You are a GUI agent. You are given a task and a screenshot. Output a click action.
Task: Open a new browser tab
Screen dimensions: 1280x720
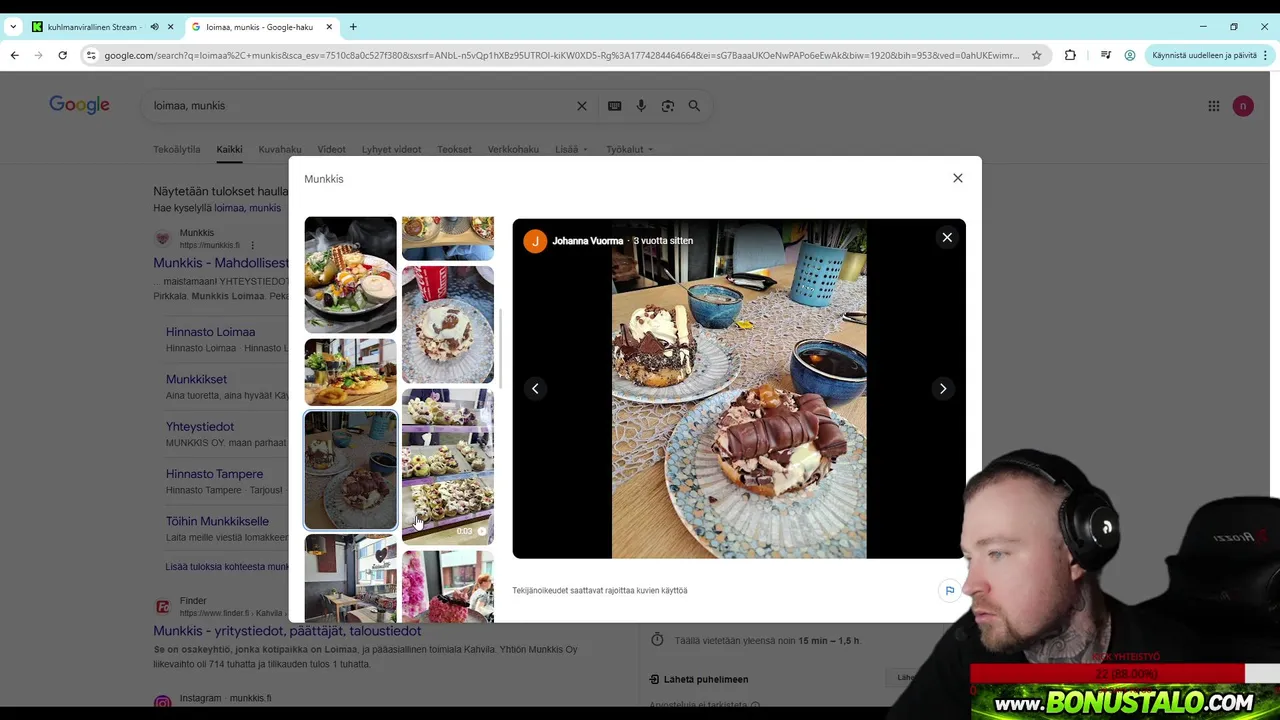point(353,27)
